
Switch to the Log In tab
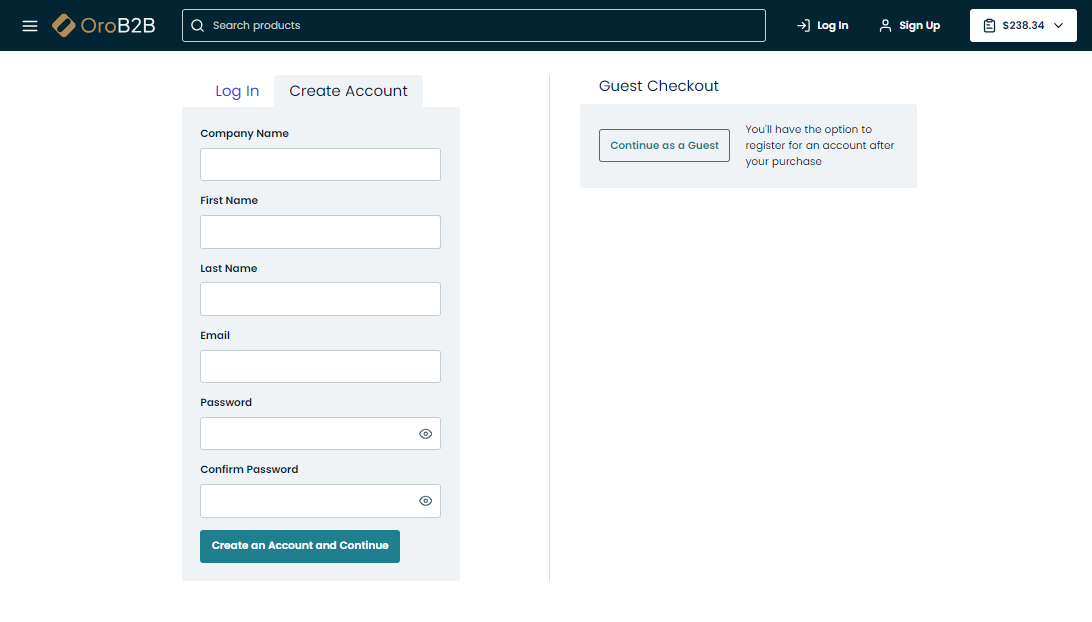pyautogui.click(x=237, y=91)
